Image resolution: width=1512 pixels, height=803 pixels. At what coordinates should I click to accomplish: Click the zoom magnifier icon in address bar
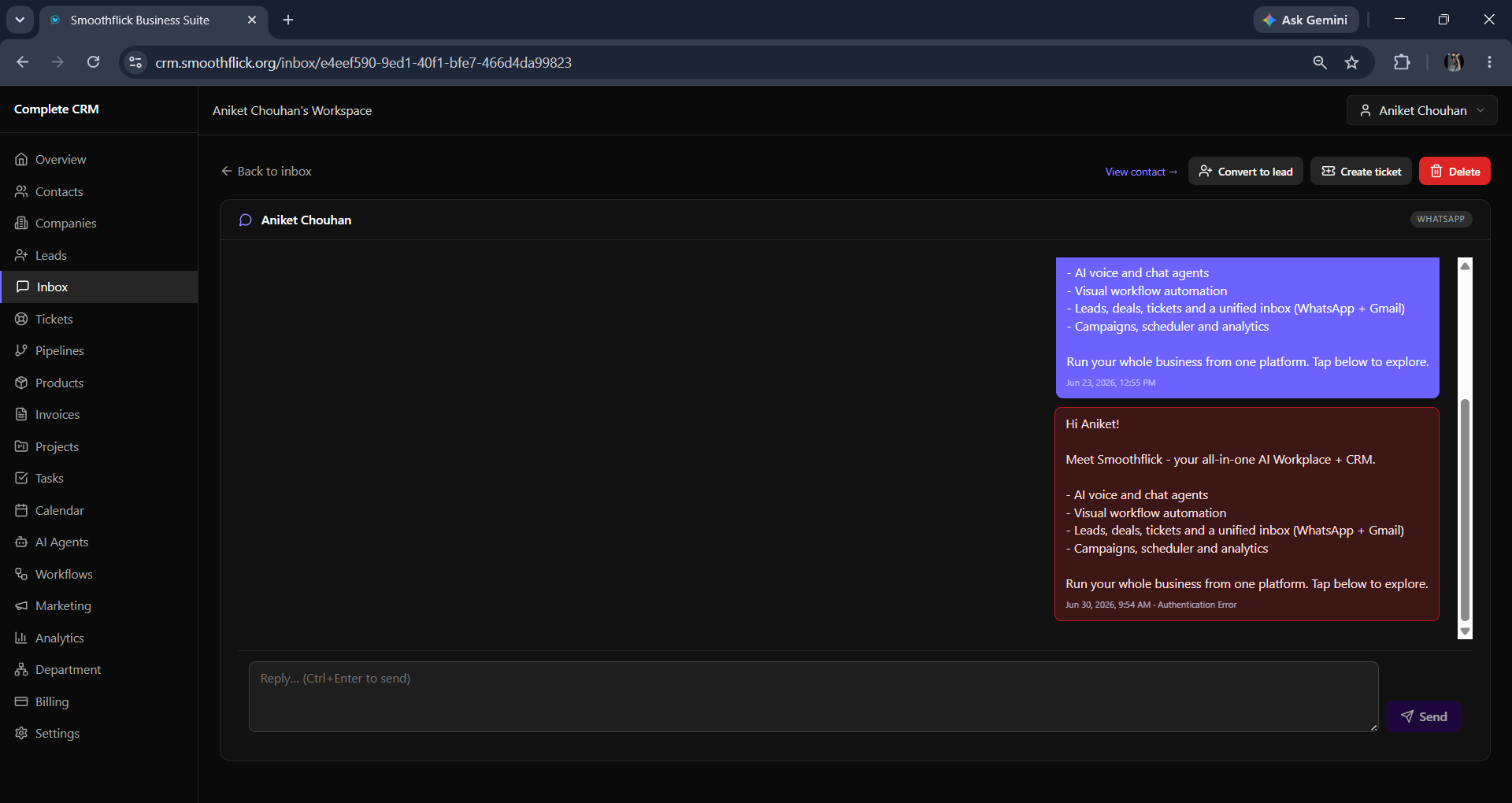tap(1320, 62)
